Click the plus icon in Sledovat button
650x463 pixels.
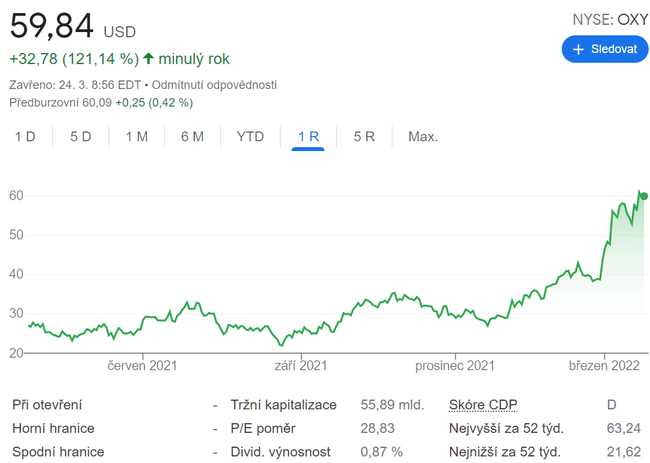(578, 49)
